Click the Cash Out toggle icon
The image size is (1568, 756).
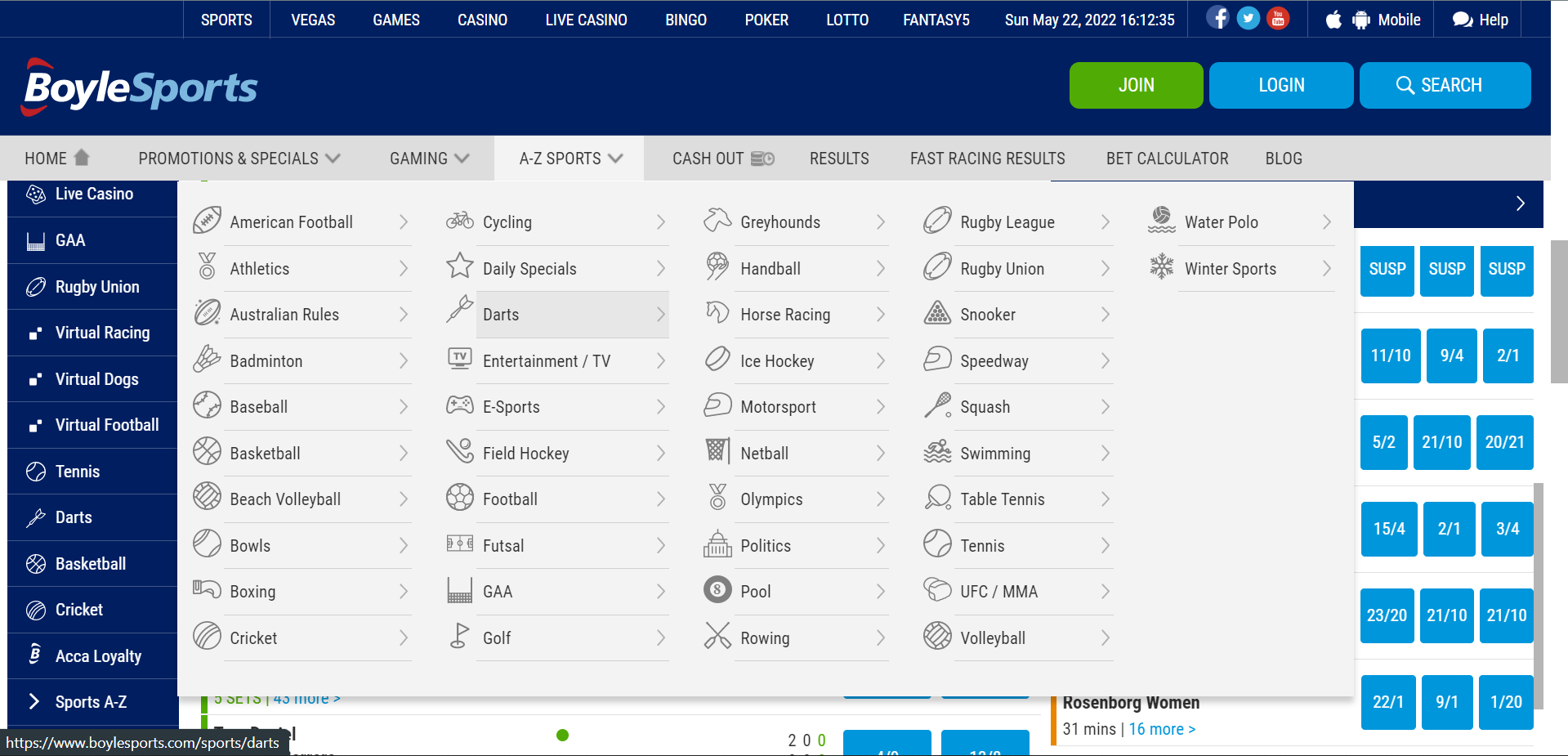tap(762, 159)
